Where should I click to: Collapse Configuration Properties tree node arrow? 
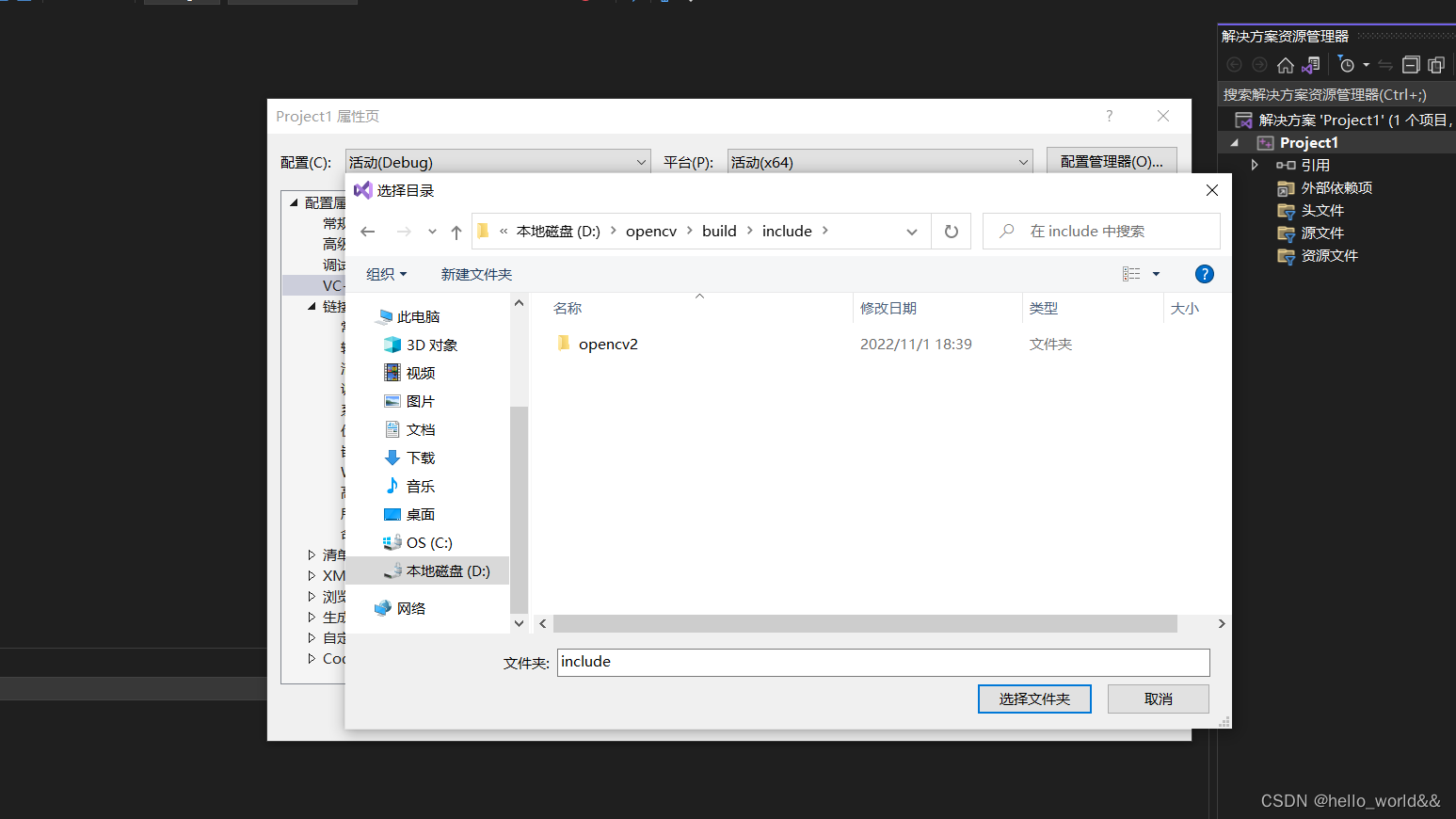tap(294, 202)
